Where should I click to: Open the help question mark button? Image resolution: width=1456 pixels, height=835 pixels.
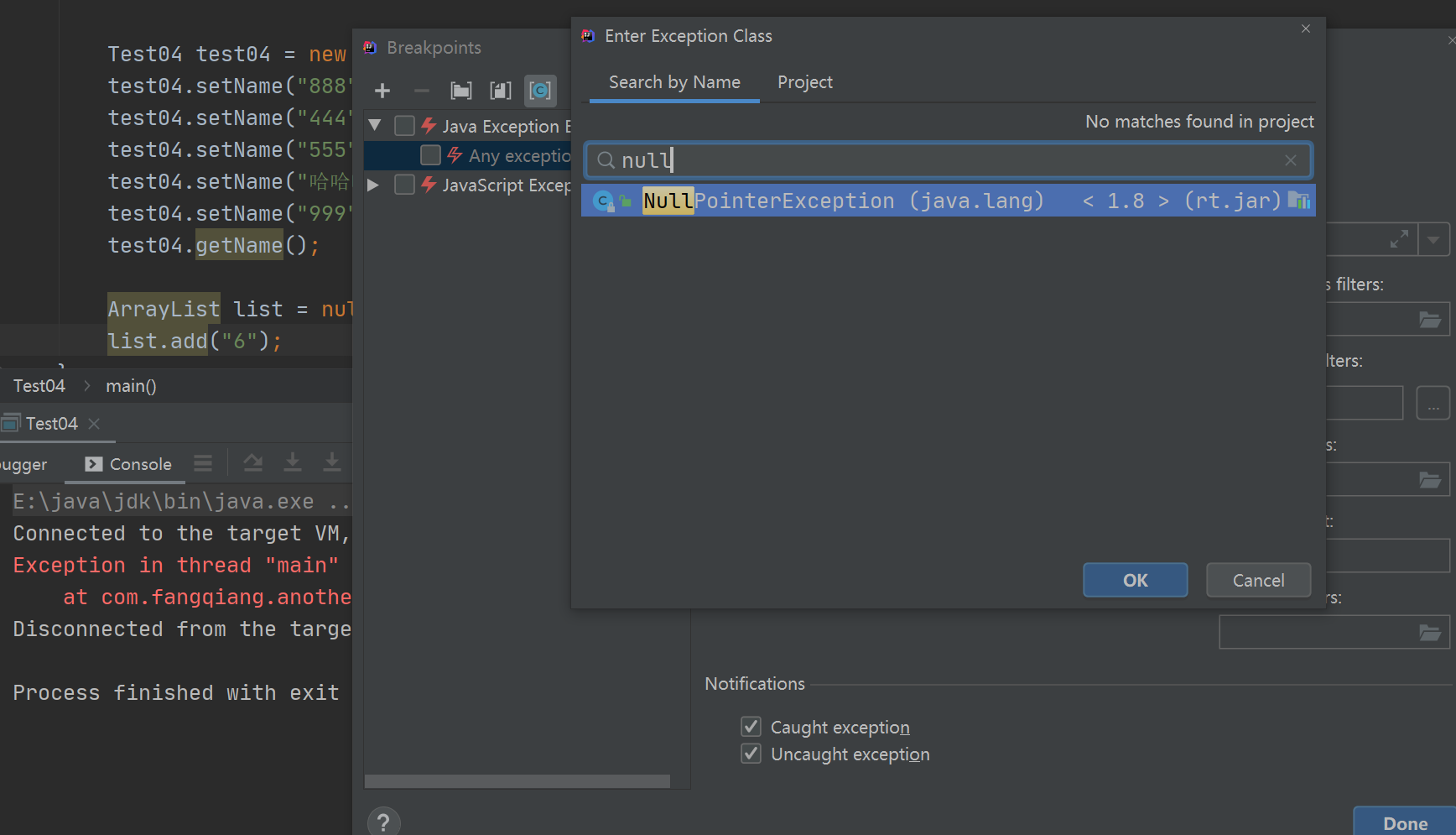click(383, 822)
